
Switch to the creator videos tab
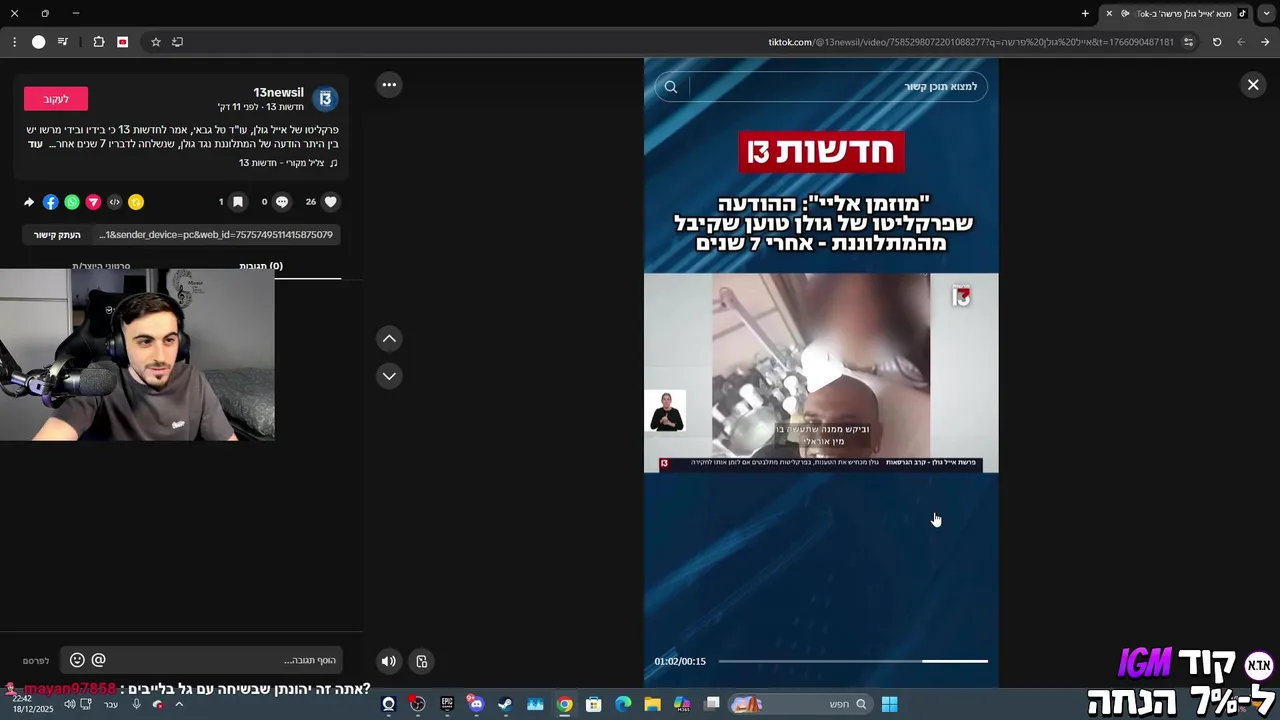click(x=101, y=267)
